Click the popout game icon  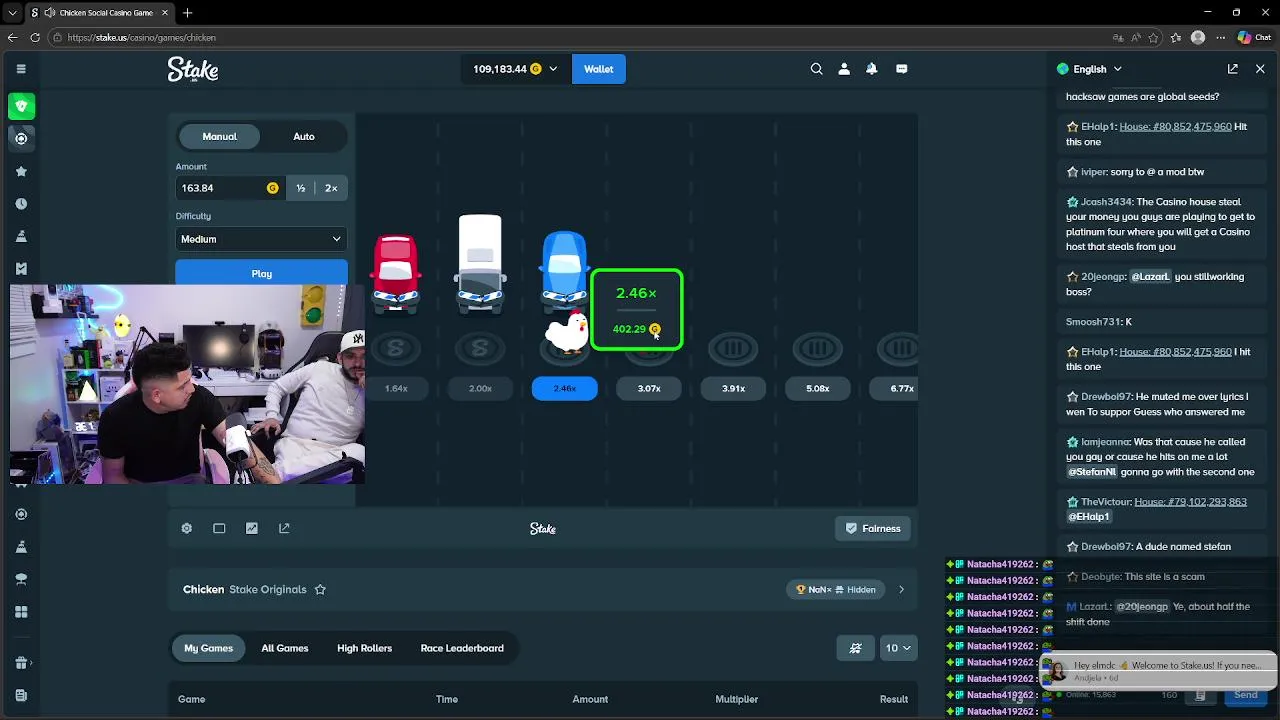(x=284, y=528)
